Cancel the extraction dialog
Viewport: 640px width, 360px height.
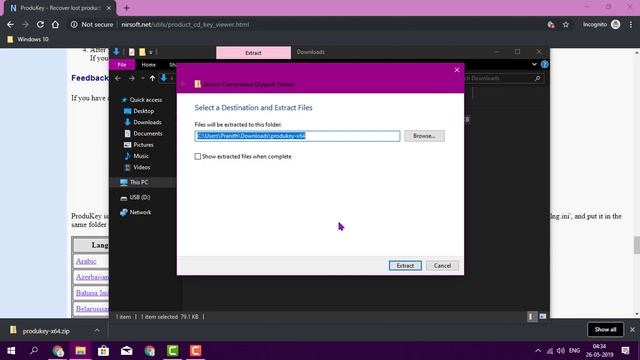442,266
